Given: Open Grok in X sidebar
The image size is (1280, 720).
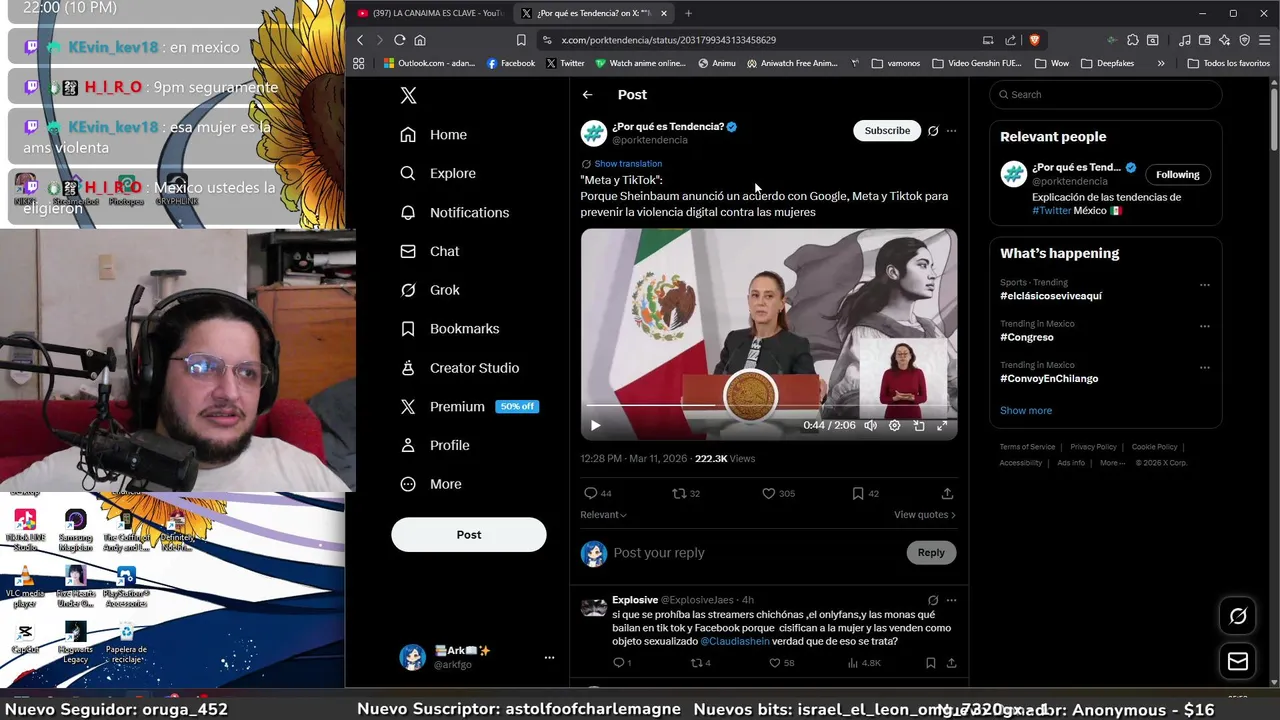Looking at the screenshot, I should click(x=429, y=290).
